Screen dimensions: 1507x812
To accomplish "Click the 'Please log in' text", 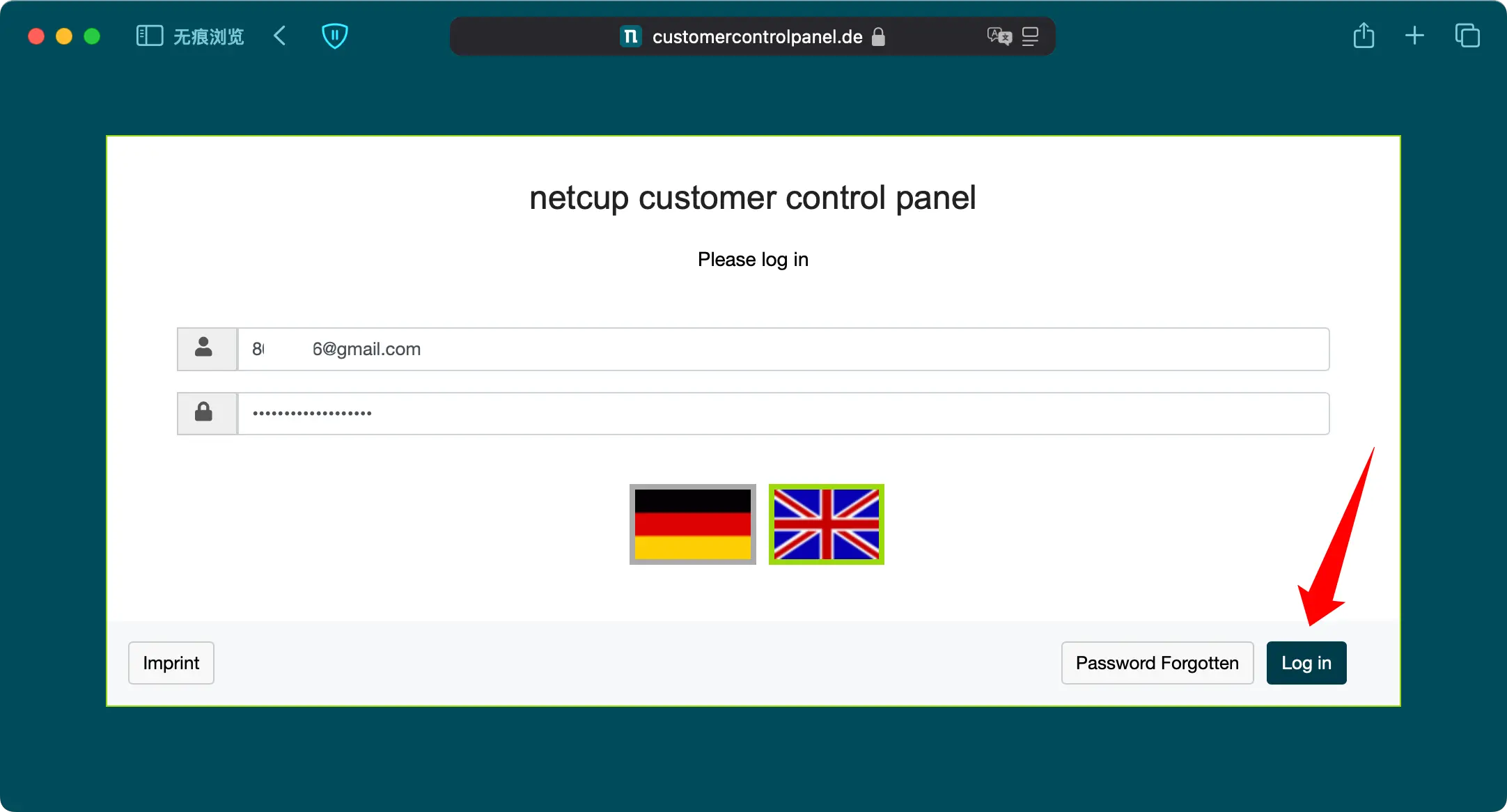I will point(753,260).
